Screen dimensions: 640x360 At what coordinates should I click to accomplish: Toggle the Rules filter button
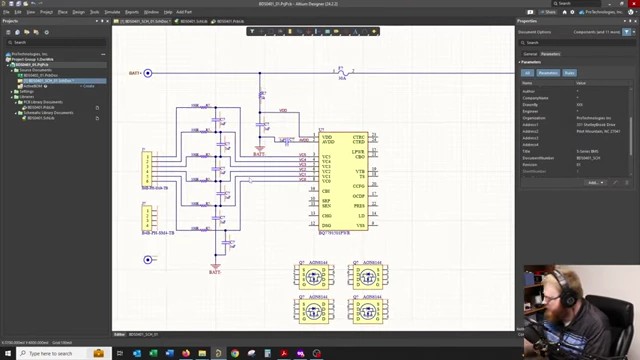[569, 73]
